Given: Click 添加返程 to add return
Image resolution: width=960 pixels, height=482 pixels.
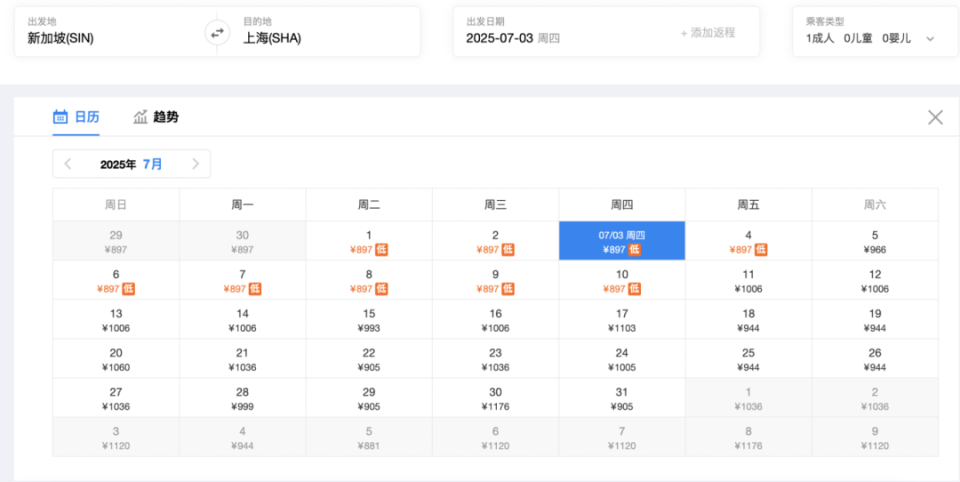Looking at the screenshot, I should 708,33.
